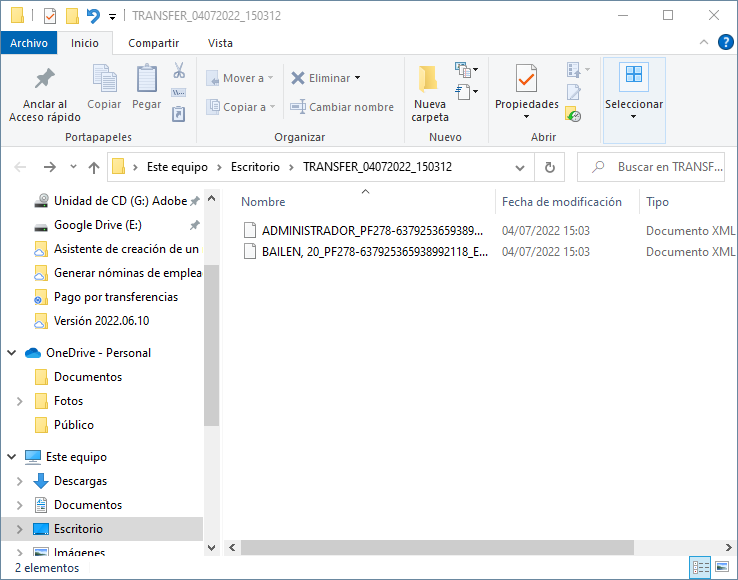Open recent locations dropdown chevron

point(73,167)
